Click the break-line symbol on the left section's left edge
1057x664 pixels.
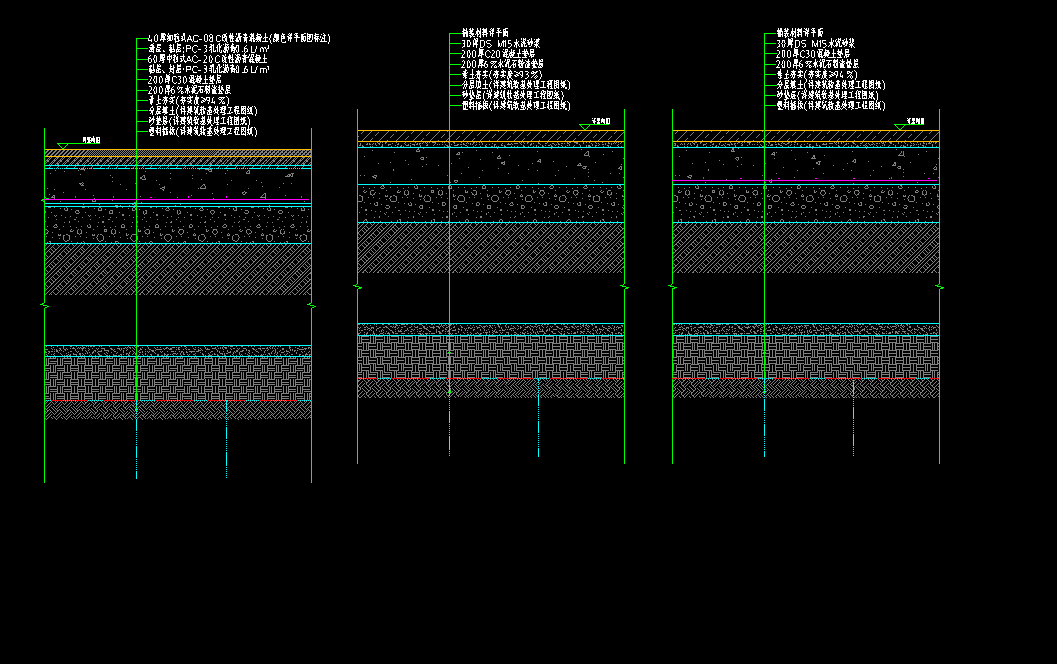(44, 303)
